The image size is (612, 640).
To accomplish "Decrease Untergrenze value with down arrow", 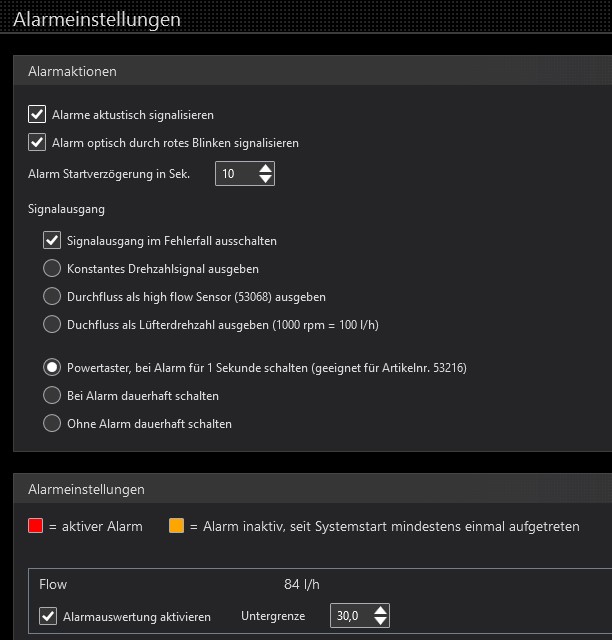I will (380, 622).
